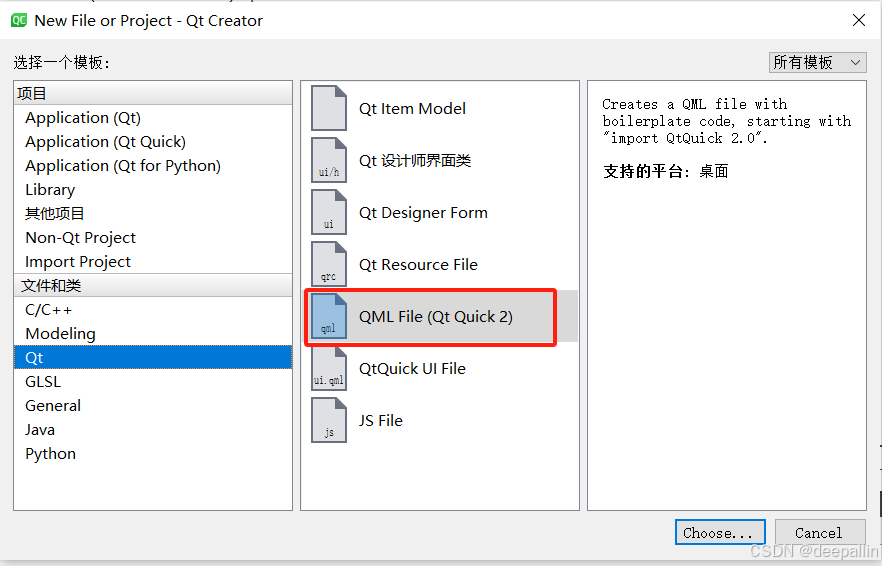Viewport: 882px width, 566px height.
Task: Select the Java category
Action: click(153, 430)
